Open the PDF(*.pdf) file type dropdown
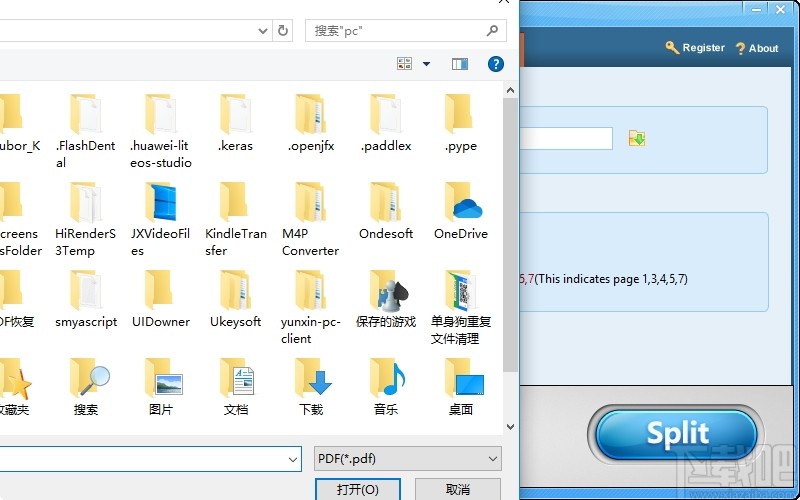The image size is (800, 500). 408,459
